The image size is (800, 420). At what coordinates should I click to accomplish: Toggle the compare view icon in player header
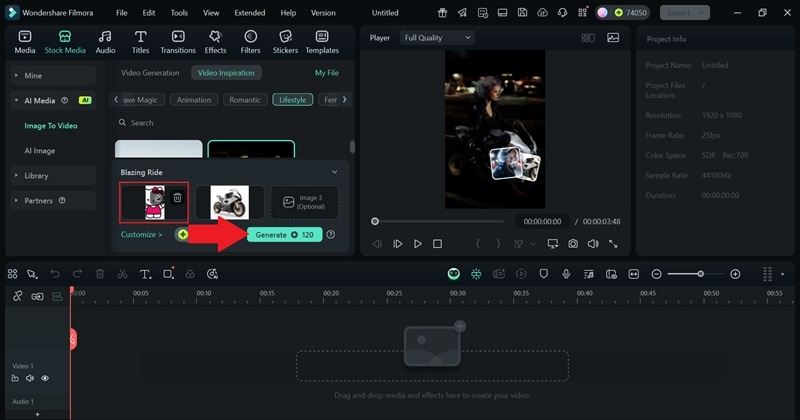coord(588,38)
